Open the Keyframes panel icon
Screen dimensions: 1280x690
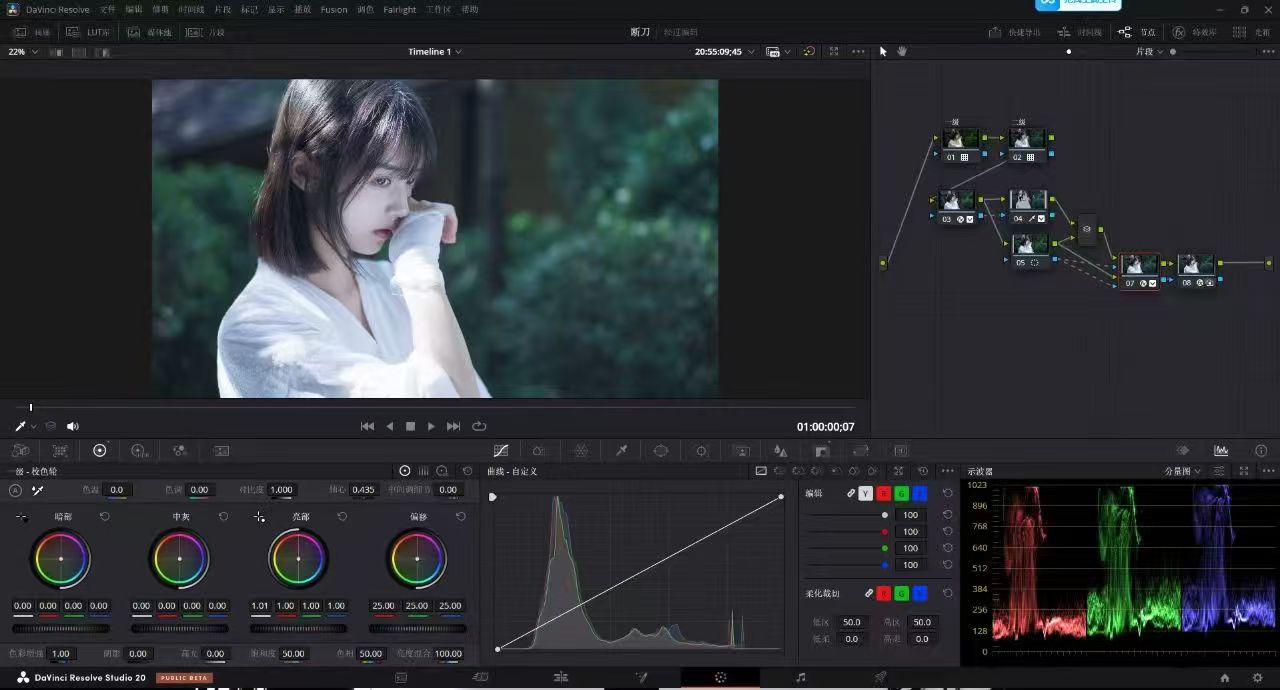click(x=1183, y=451)
